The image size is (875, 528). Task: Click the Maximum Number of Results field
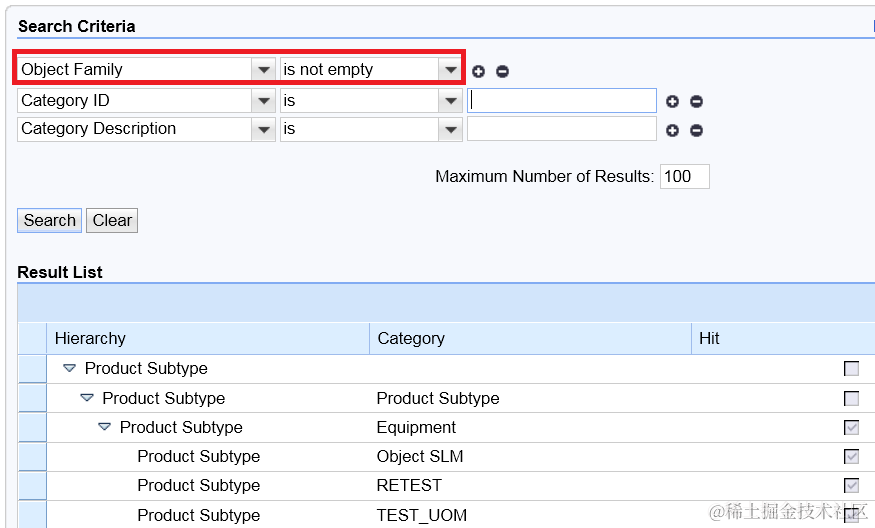tap(684, 177)
